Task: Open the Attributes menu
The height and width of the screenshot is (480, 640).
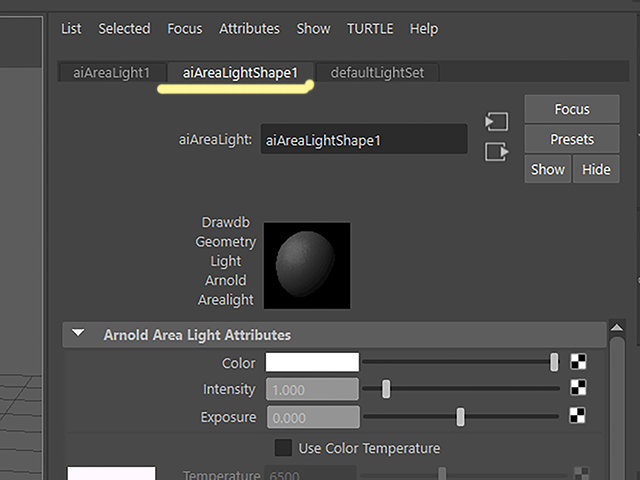Action: coord(249,29)
